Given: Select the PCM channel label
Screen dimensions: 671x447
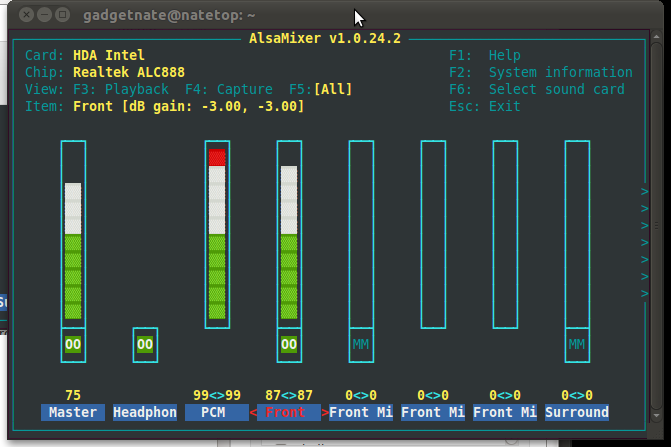Looking at the screenshot, I should pos(217,412).
